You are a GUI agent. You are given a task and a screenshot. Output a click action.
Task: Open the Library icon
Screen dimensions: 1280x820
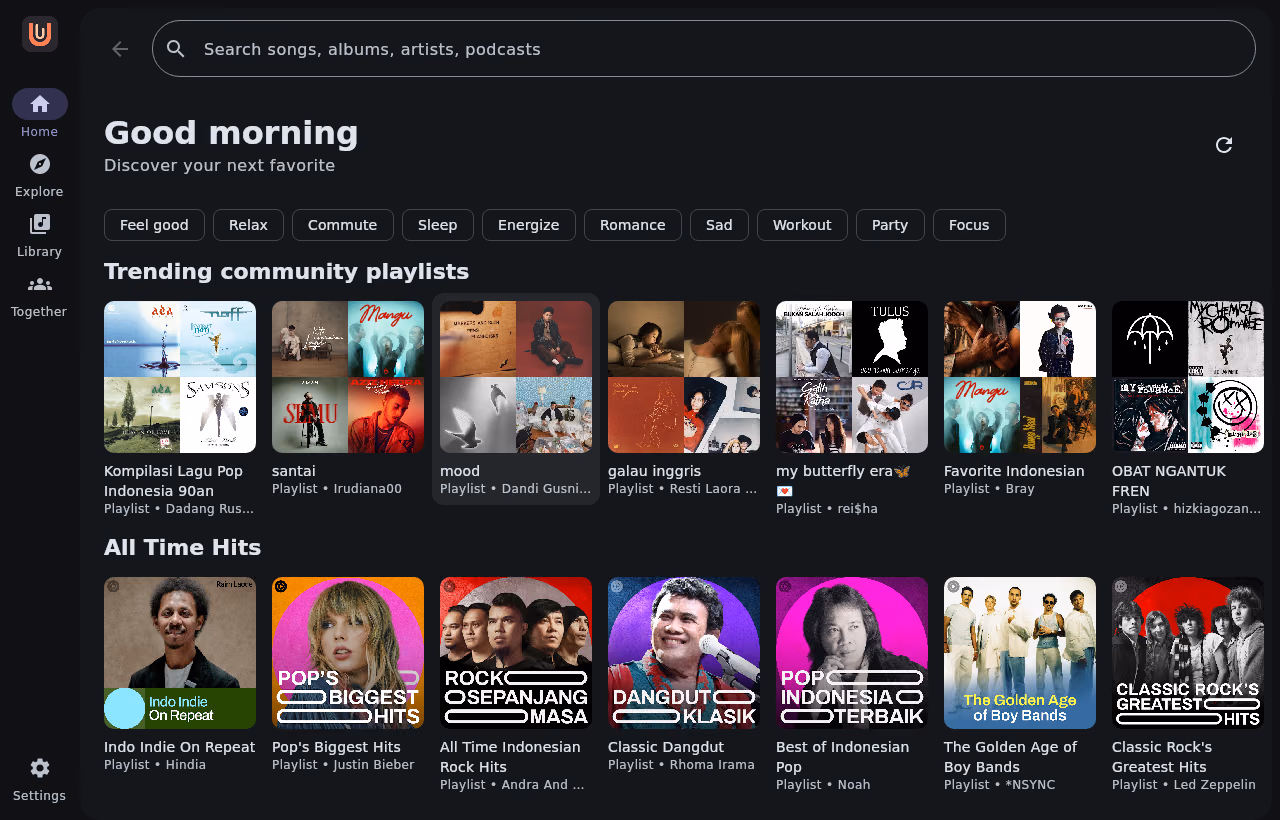tap(40, 224)
